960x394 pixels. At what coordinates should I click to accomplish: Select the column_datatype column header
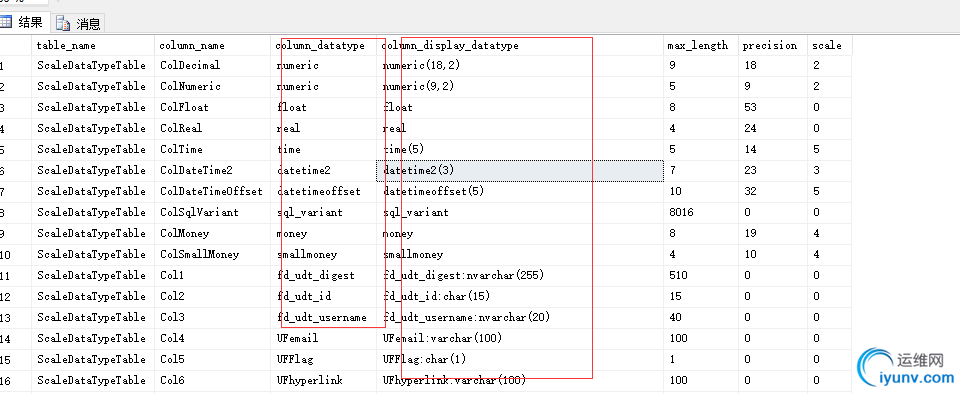(324, 45)
